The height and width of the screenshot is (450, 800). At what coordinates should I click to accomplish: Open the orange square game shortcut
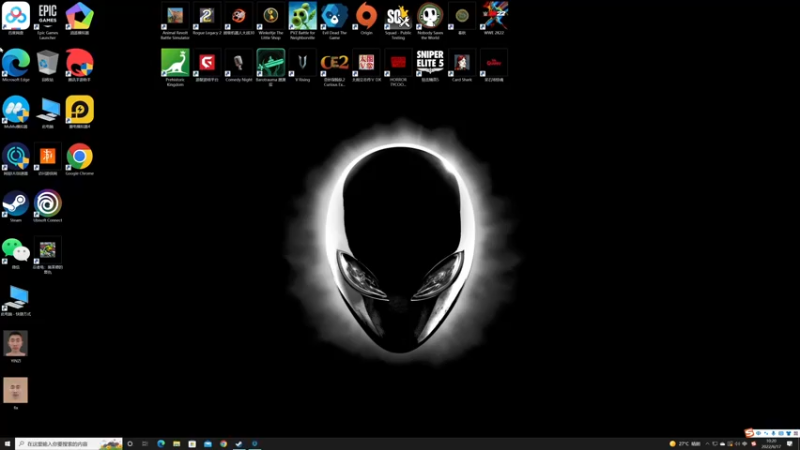click(x=47, y=158)
